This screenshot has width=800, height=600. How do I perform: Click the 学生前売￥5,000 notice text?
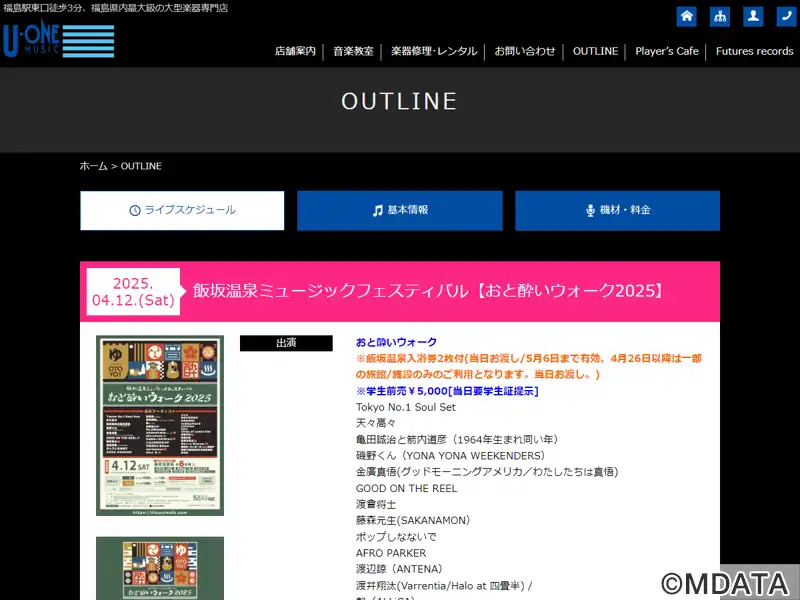click(447, 391)
